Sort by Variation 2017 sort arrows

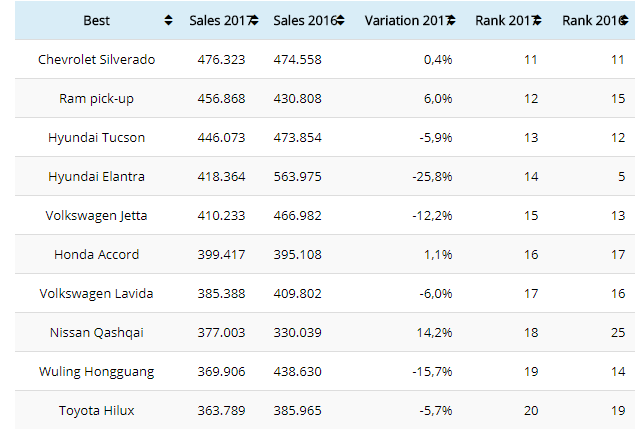[451, 20]
